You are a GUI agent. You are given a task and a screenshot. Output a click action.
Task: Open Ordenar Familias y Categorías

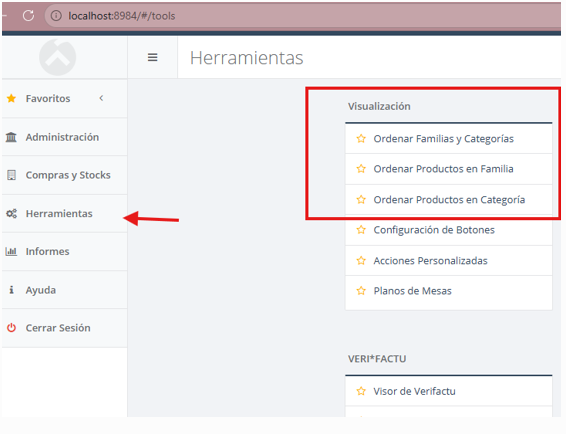pos(443,139)
